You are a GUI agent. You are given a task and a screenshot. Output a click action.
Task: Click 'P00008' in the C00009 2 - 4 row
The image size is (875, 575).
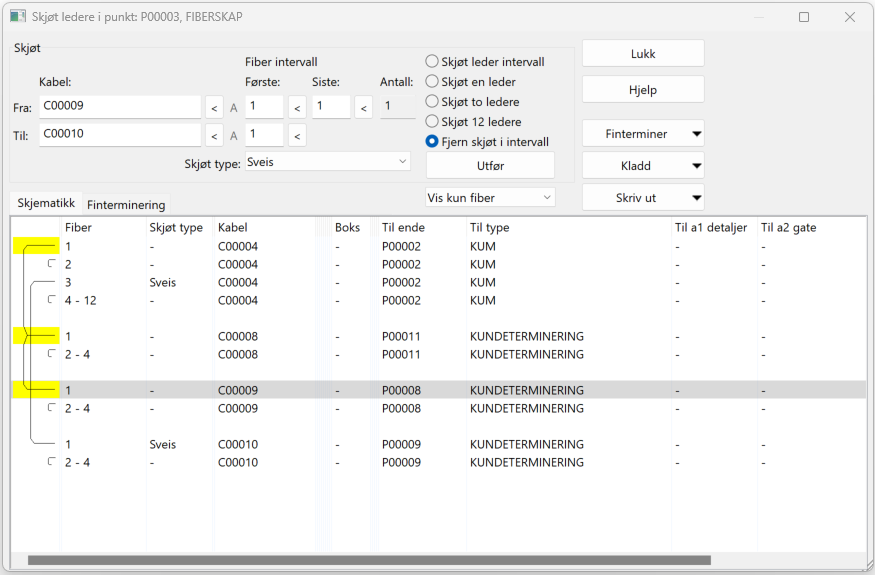click(x=401, y=408)
